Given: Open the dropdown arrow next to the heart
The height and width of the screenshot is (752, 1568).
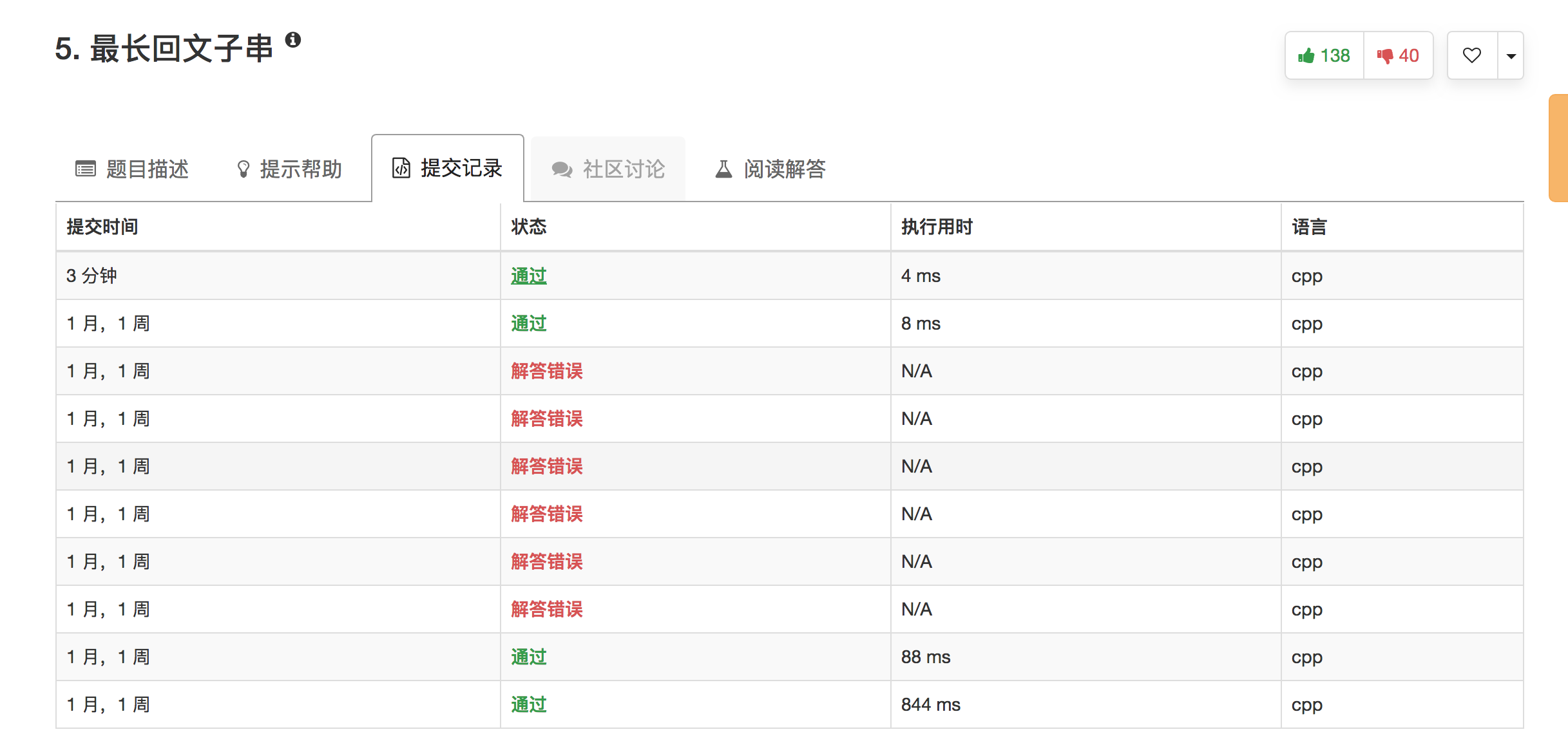Looking at the screenshot, I should [x=1511, y=55].
